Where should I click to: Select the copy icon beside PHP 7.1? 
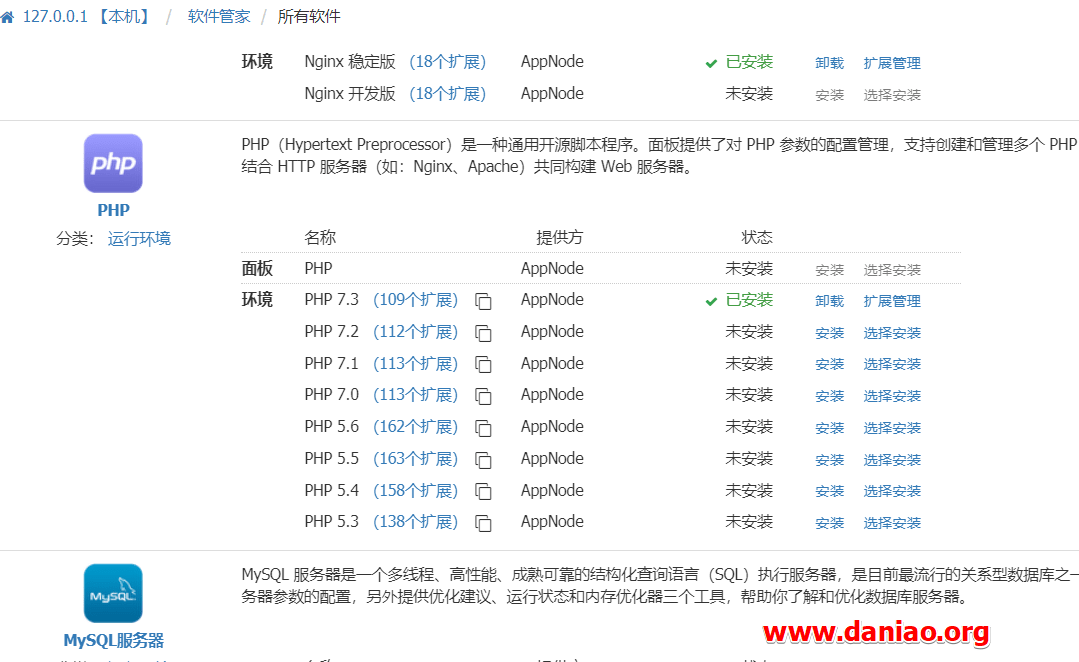point(484,365)
